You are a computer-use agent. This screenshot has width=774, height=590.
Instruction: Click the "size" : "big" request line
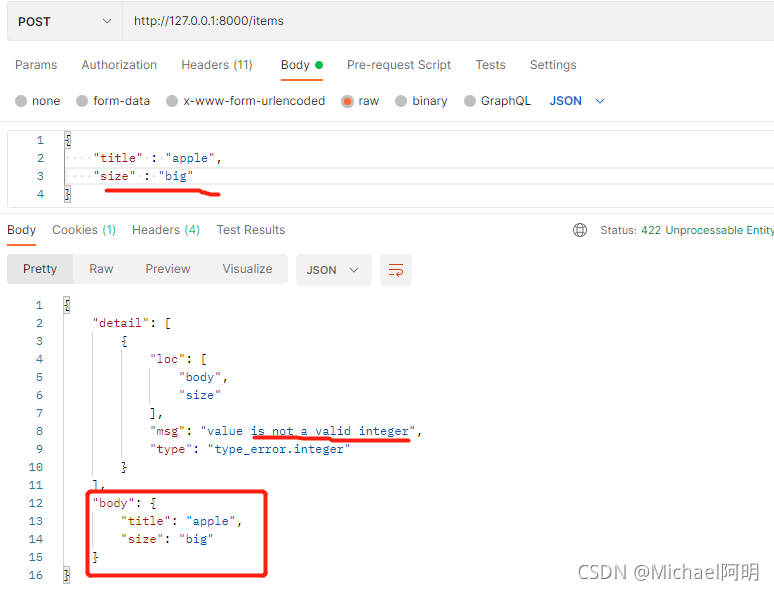[143, 176]
